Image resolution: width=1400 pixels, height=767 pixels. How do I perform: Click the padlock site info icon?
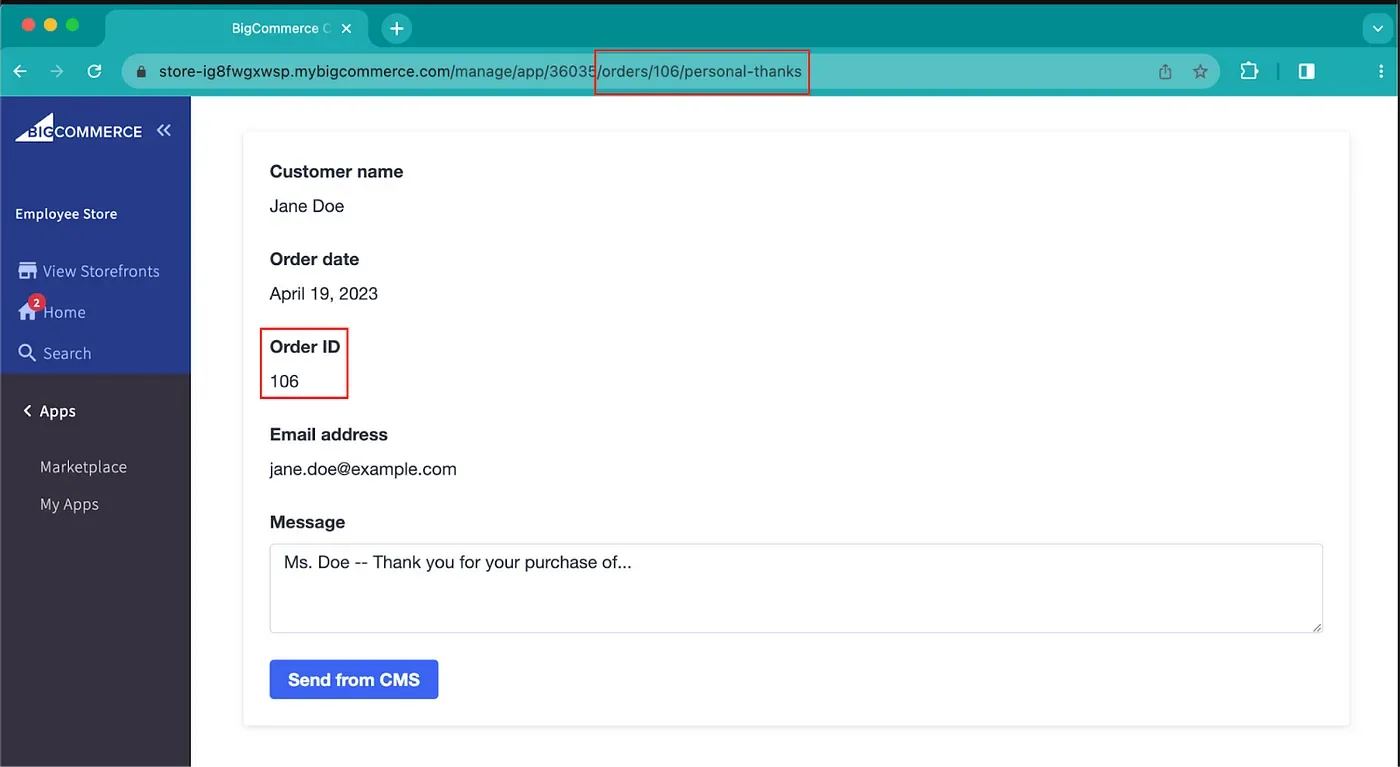click(141, 72)
